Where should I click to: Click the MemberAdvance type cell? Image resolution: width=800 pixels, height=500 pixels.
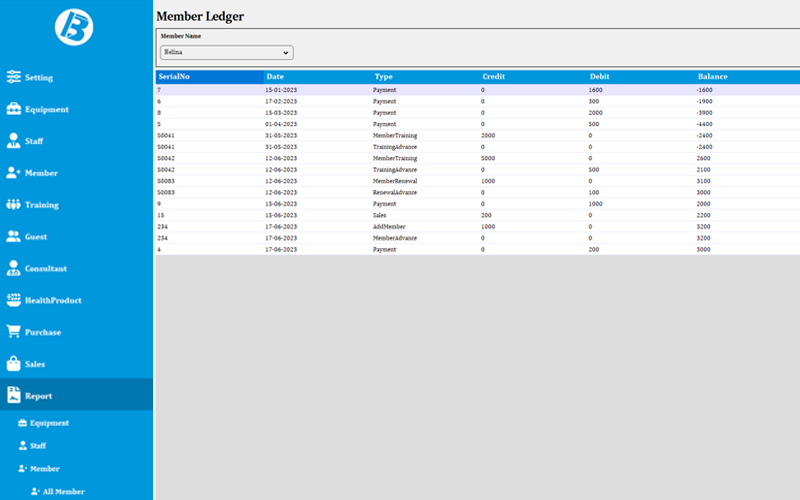click(395, 238)
